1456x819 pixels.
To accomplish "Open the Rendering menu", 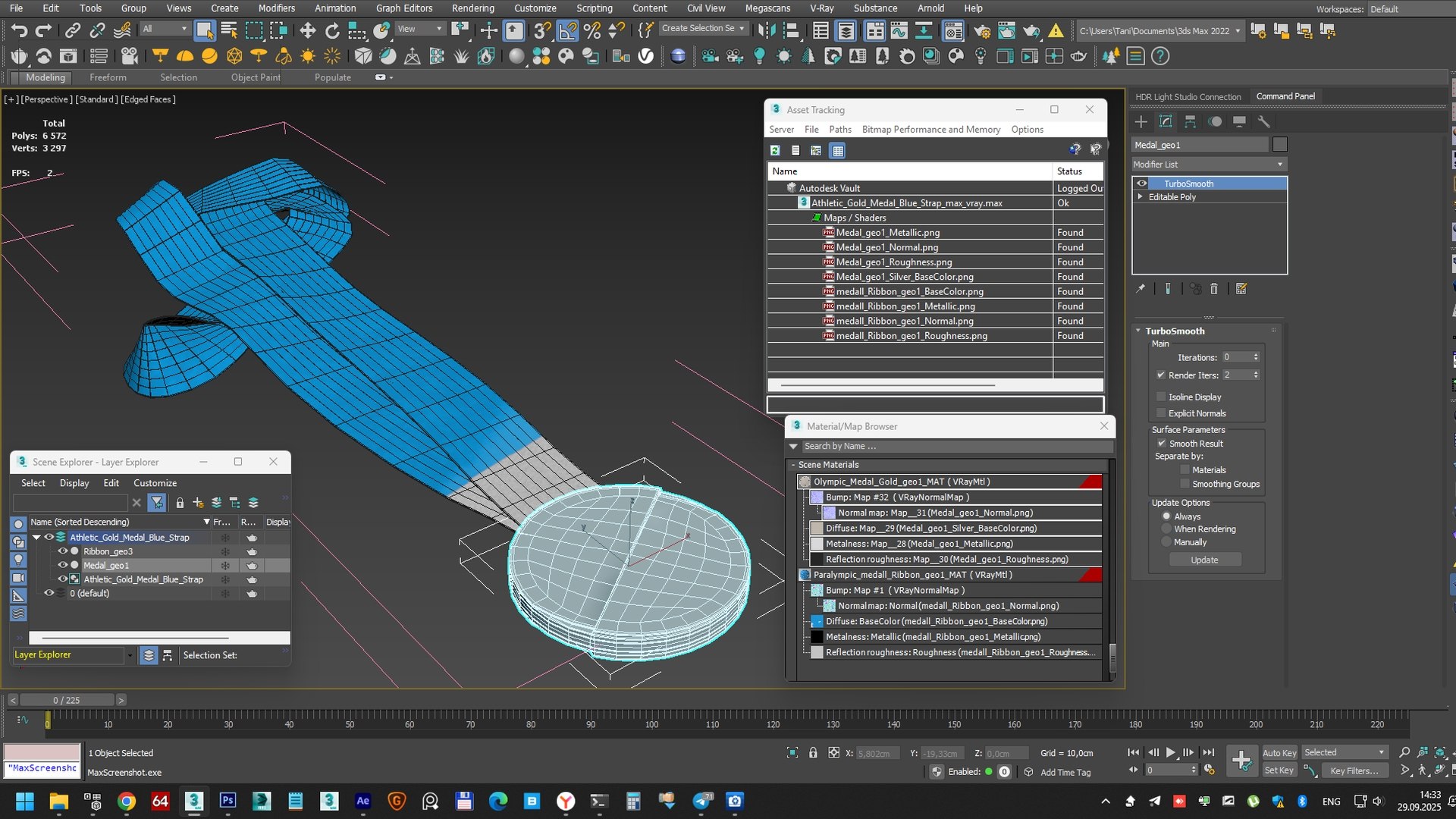I will click(472, 8).
